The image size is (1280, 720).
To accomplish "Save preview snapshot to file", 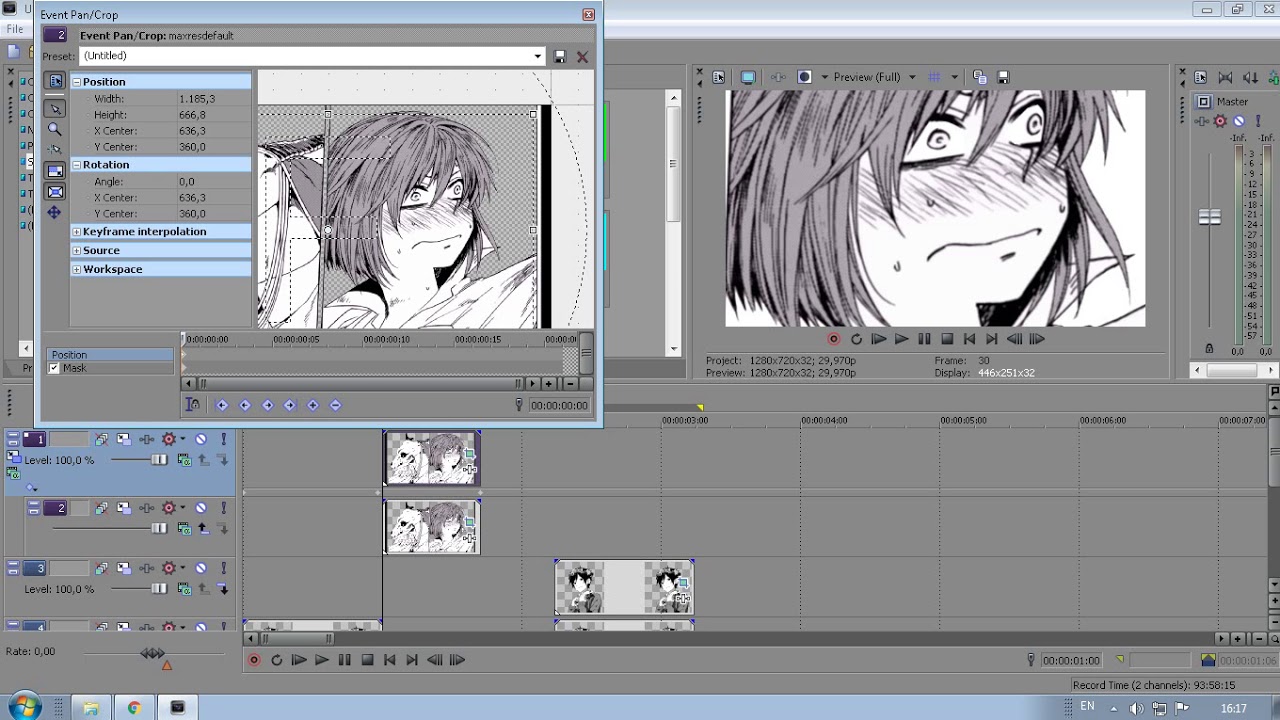I will pyautogui.click(x=1003, y=77).
